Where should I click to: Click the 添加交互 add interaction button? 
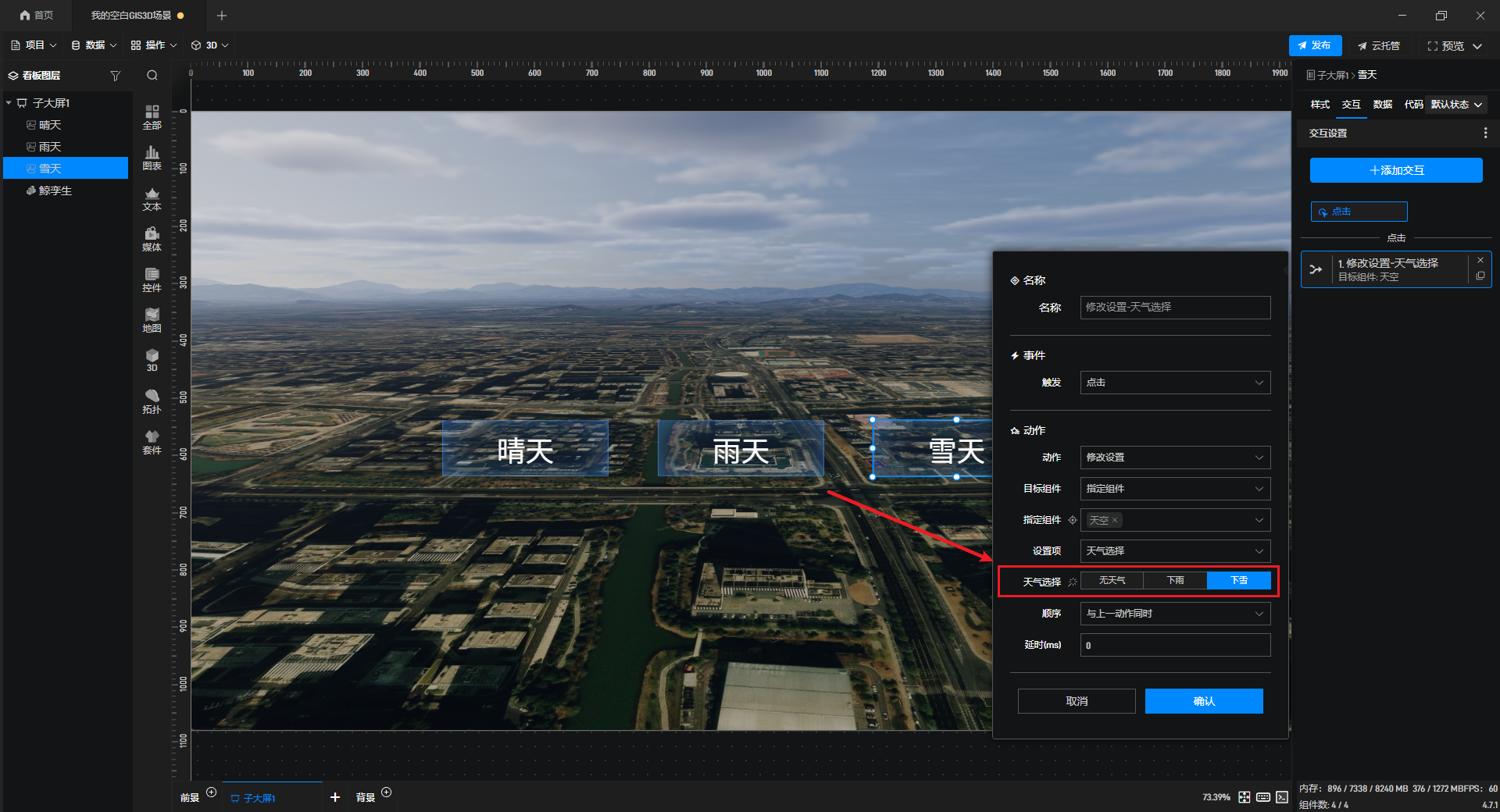pyautogui.click(x=1395, y=170)
